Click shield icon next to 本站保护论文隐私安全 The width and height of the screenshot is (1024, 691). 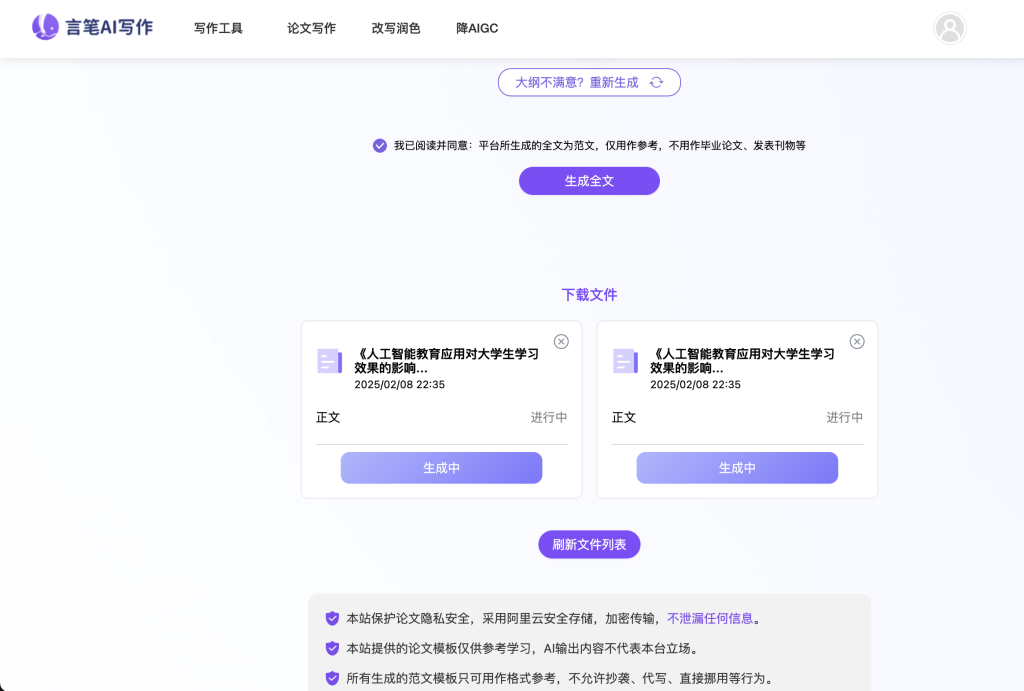332,618
